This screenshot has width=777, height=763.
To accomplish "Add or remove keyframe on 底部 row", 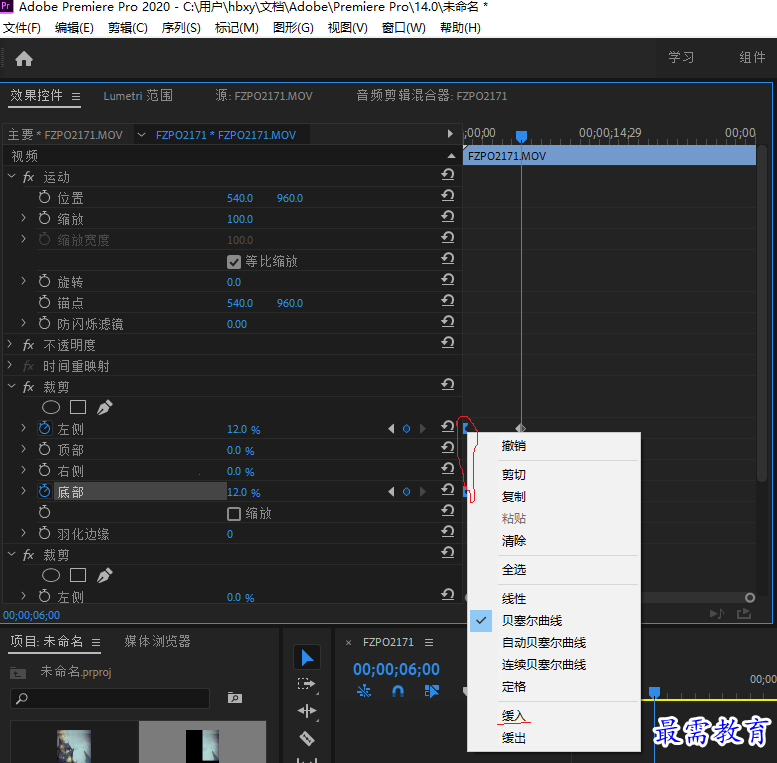I will (406, 491).
